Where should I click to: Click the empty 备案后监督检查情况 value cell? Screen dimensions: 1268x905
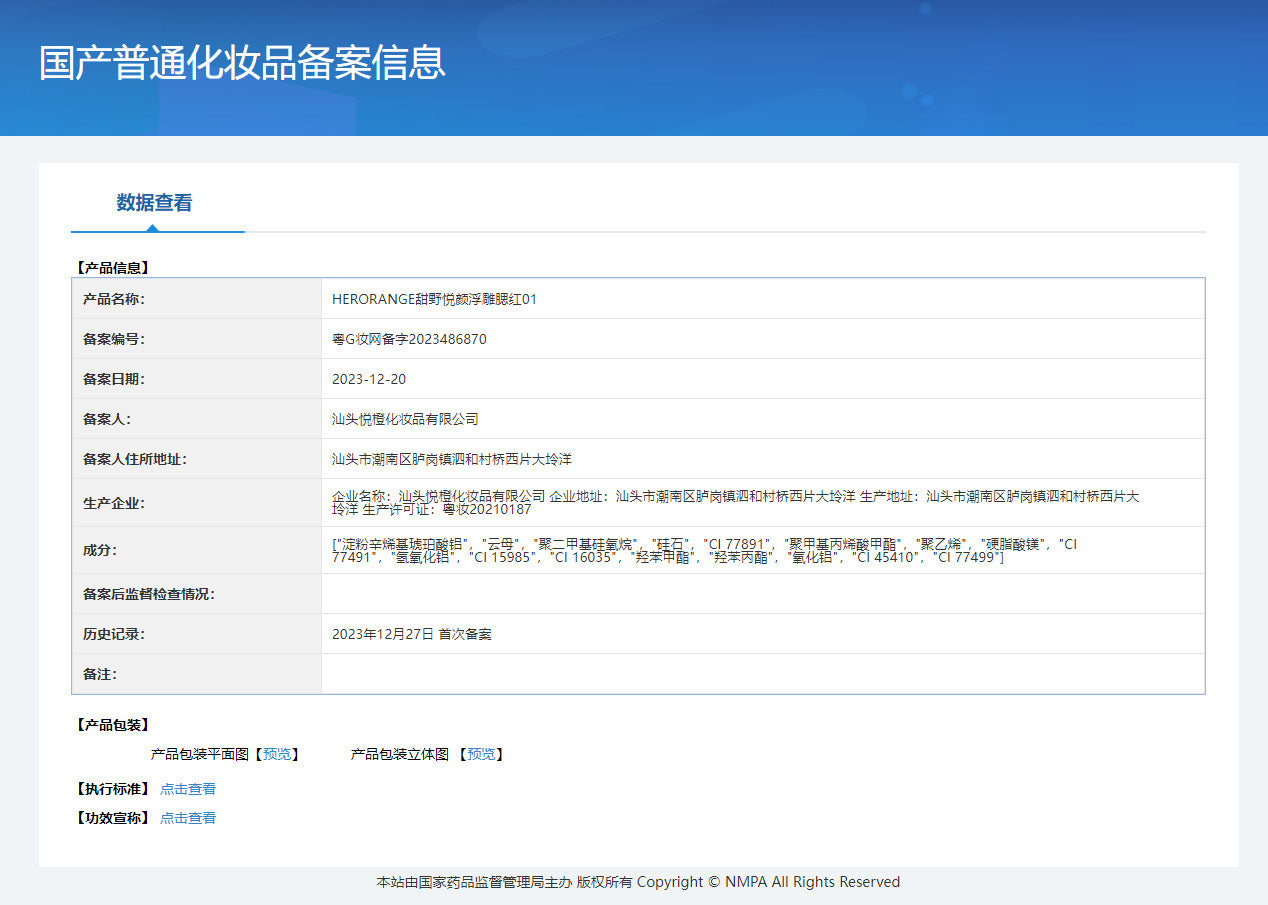click(x=762, y=594)
